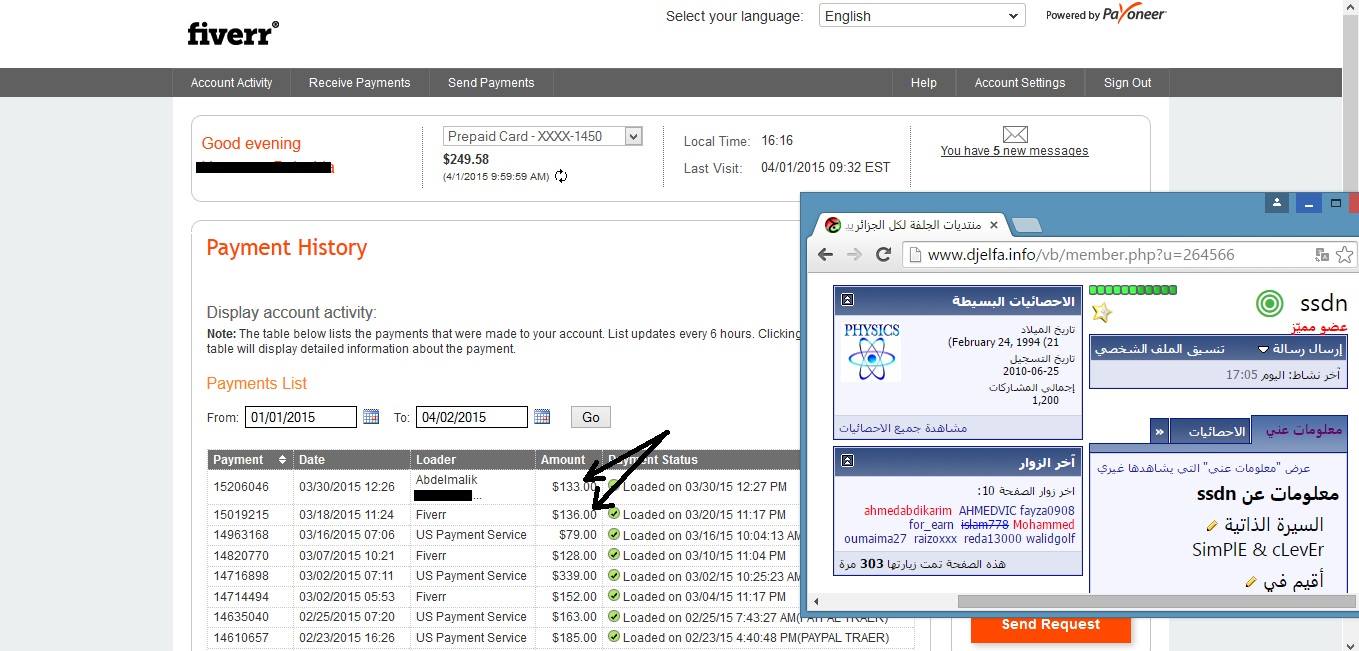Click the green check icon for payment 14714494
Image resolution: width=1359 pixels, height=651 pixels.
pos(613,596)
